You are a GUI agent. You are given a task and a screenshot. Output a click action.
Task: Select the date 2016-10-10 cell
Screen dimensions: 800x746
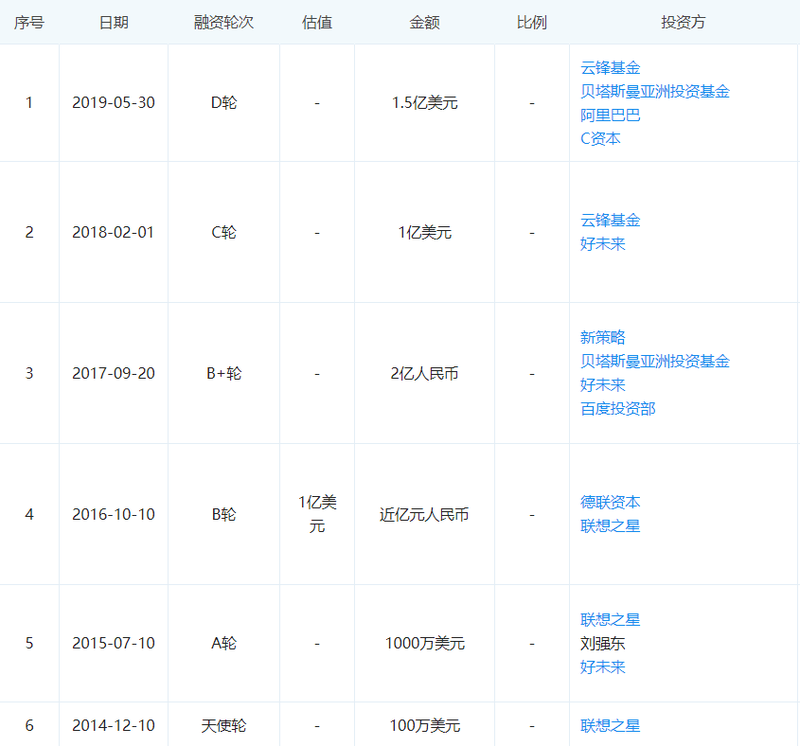tap(113, 514)
